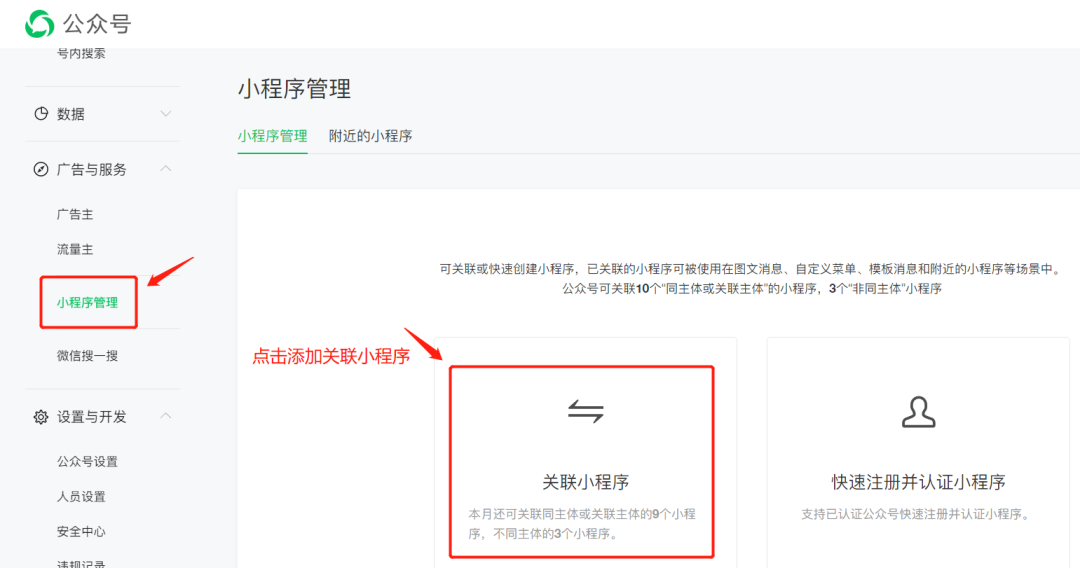Click the 数据 menu label
This screenshot has width=1080, height=568.
pos(71,114)
